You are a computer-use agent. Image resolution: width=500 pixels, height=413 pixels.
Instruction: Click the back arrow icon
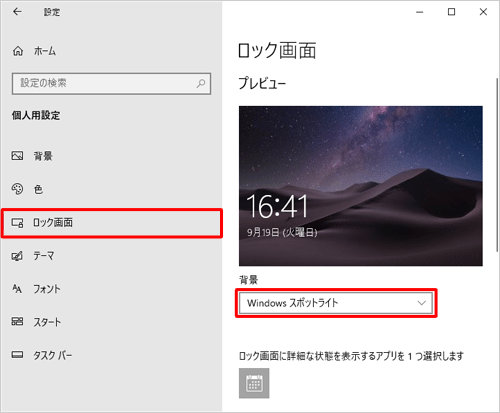pyautogui.click(x=17, y=12)
